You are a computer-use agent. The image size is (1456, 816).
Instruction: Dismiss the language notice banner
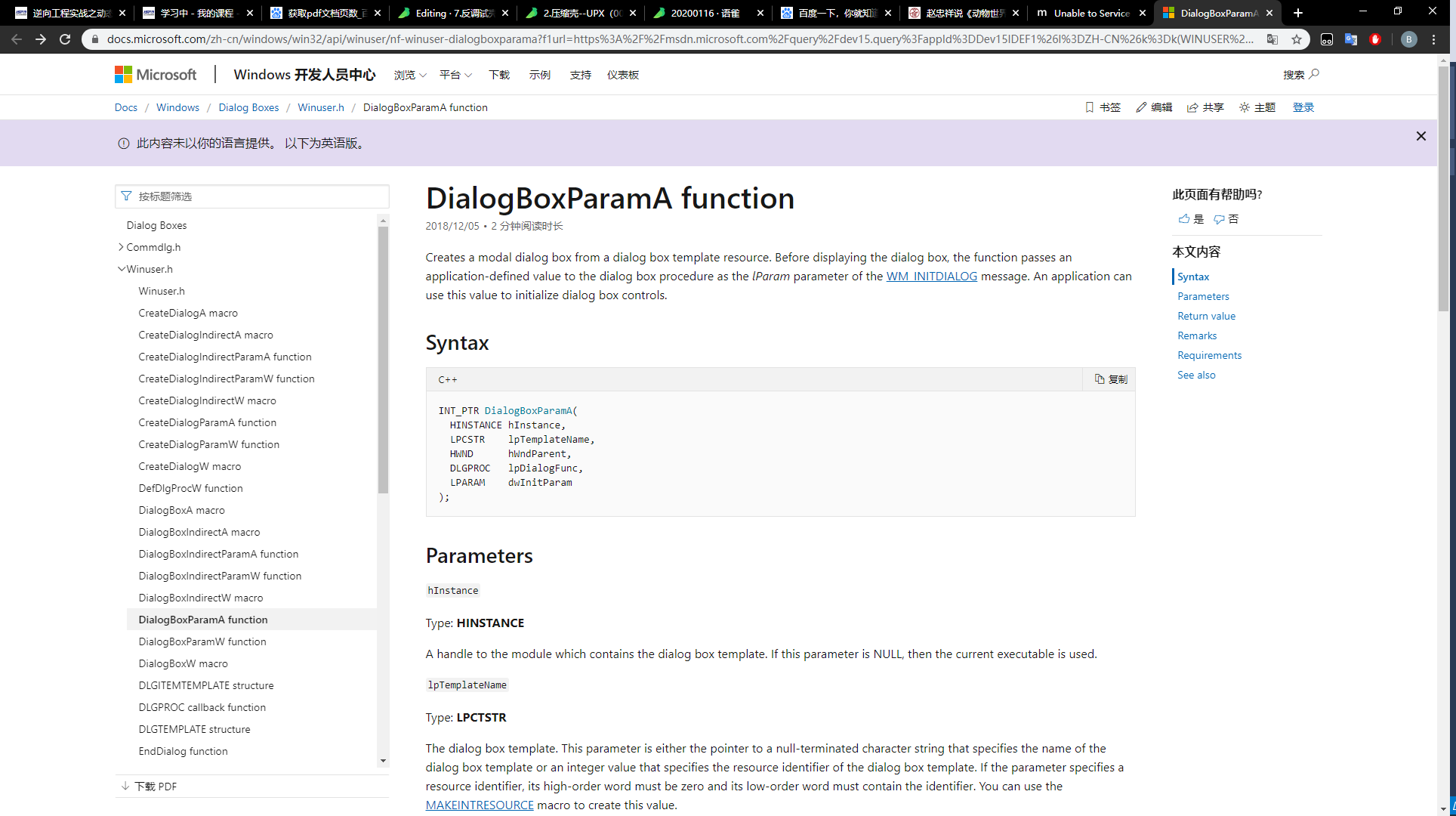1421,136
